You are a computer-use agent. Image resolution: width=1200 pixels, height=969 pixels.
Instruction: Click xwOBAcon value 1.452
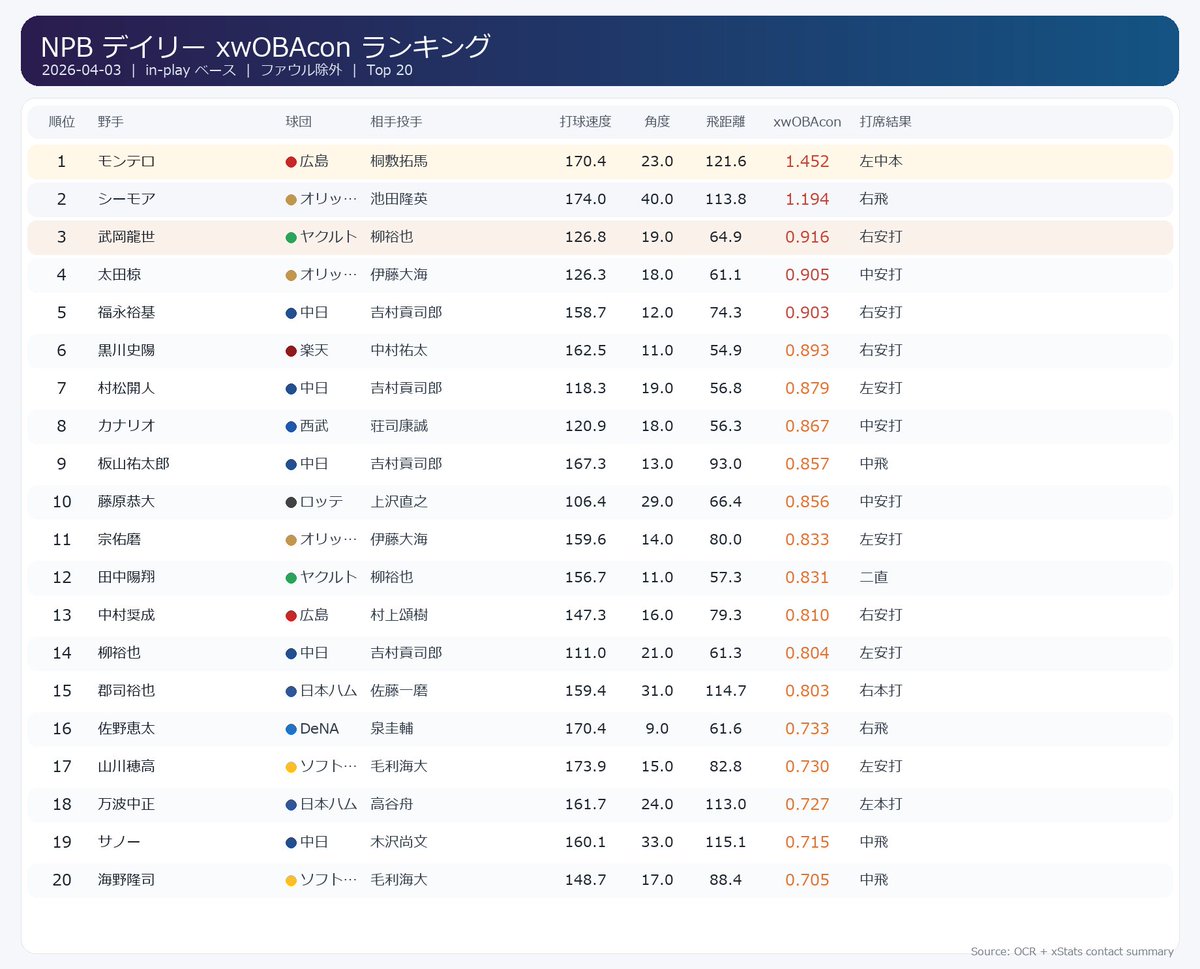[x=807, y=161]
